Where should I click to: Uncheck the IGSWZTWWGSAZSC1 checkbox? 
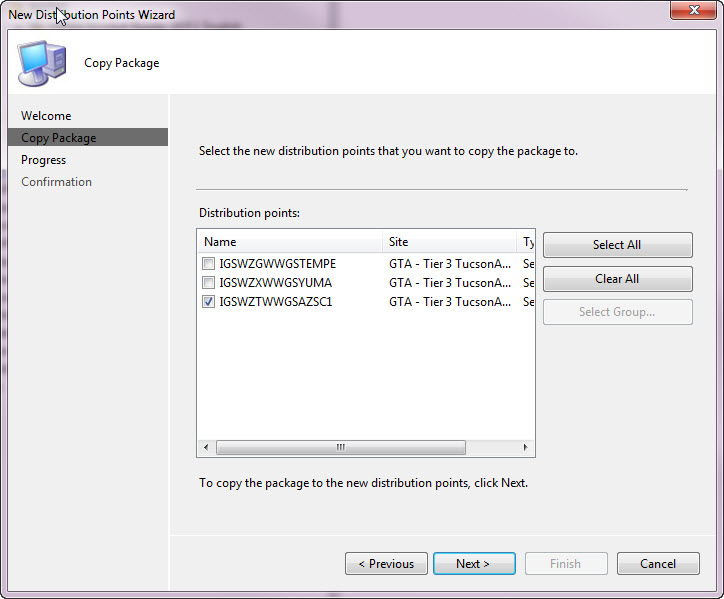pos(208,302)
